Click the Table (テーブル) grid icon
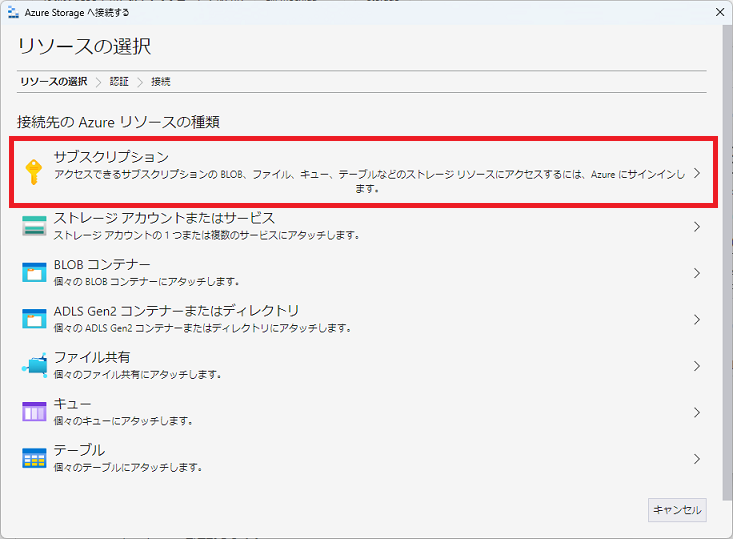This screenshot has height=539, width=733. click(x=34, y=458)
